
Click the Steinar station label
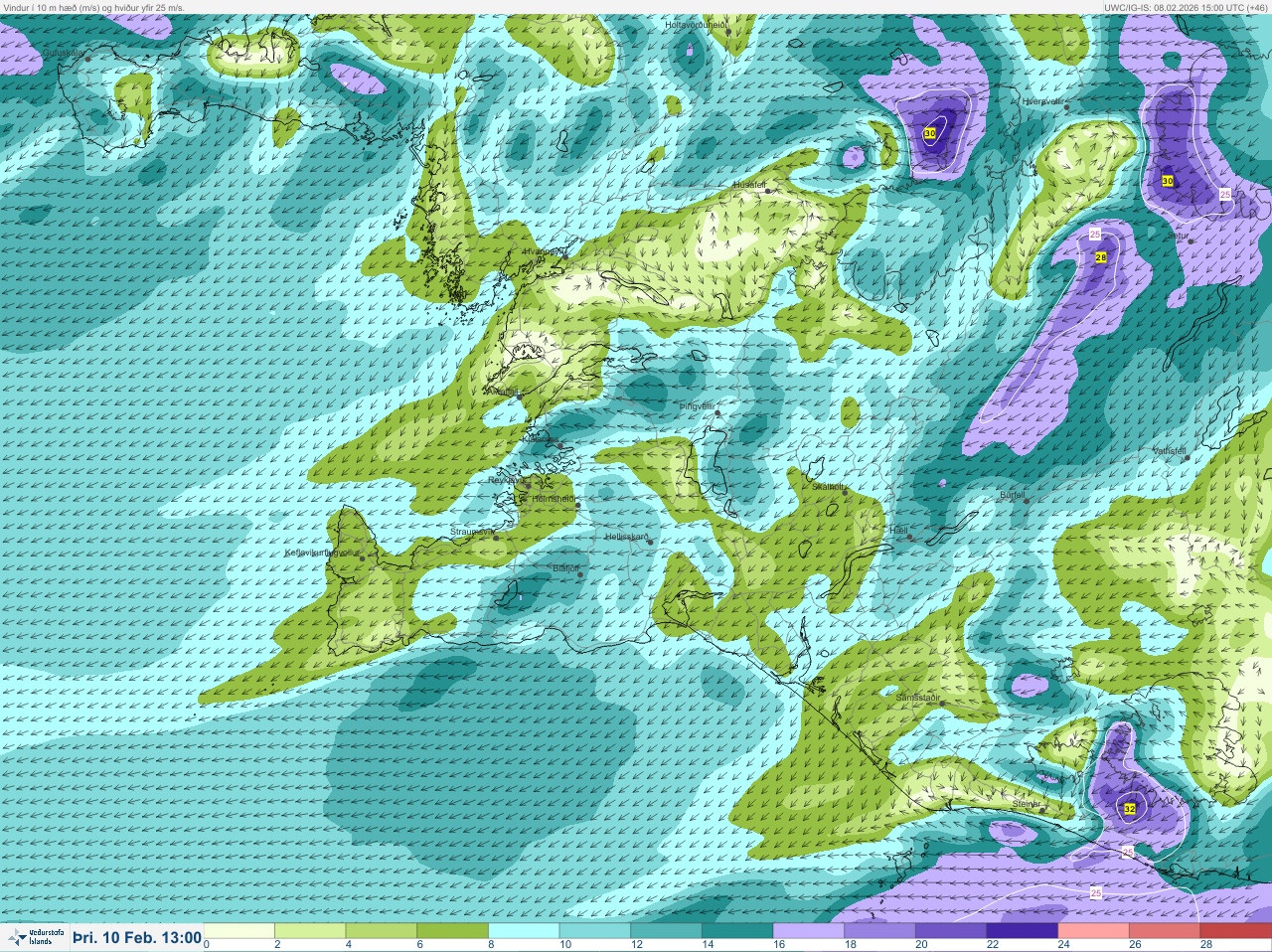[1027, 803]
